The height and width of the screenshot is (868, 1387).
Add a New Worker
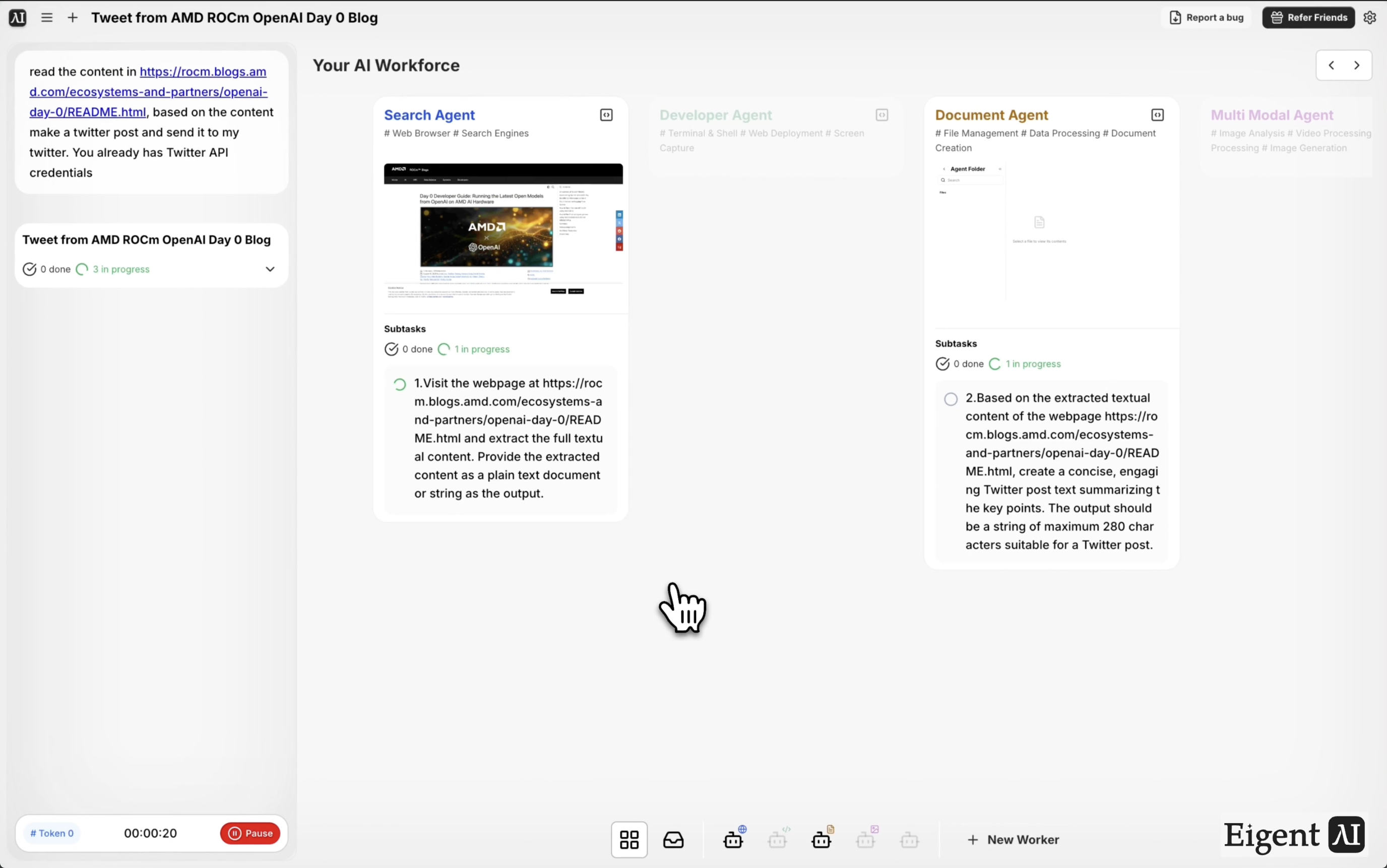coord(1013,839)
